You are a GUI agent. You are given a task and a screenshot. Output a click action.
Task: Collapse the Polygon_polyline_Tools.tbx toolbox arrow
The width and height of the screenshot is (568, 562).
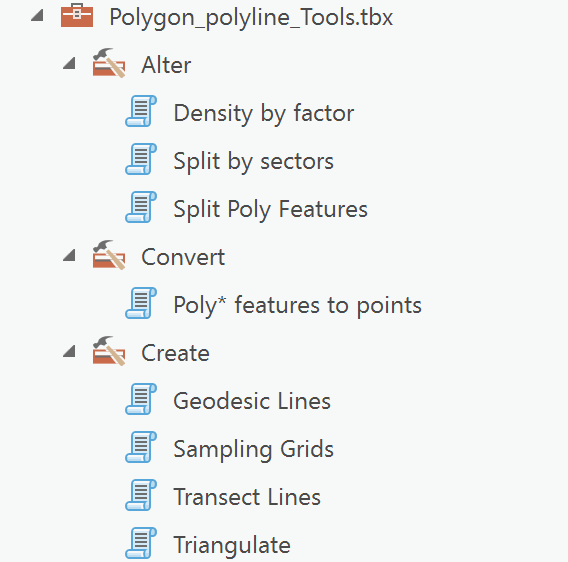point(37,16)
